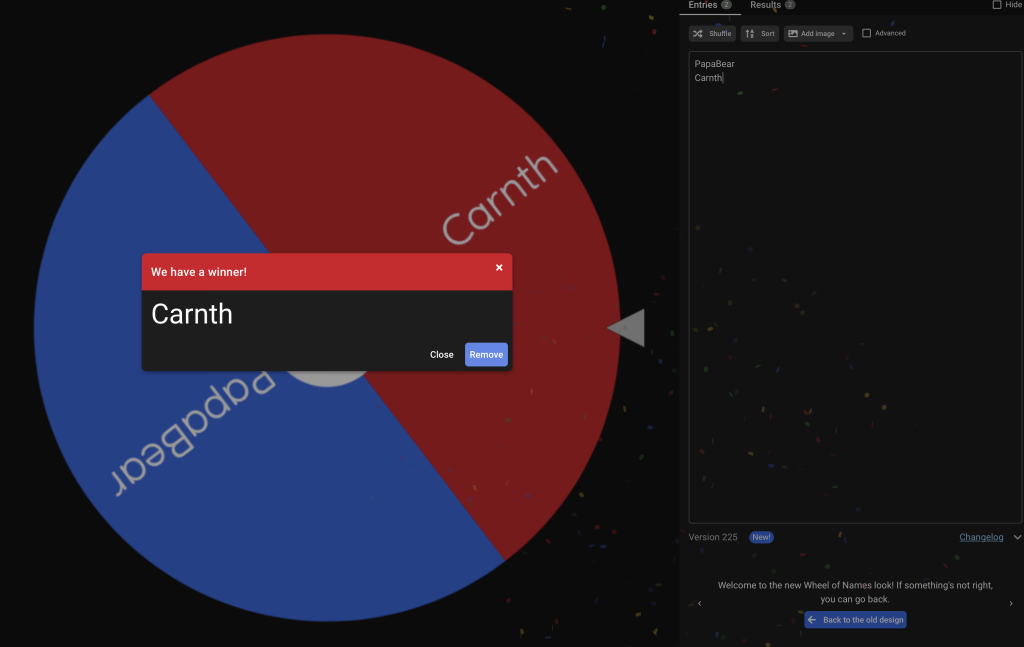Show next announcement with right arrow
Viewport: 1024px width, 647px height.
click(1011, 603)
